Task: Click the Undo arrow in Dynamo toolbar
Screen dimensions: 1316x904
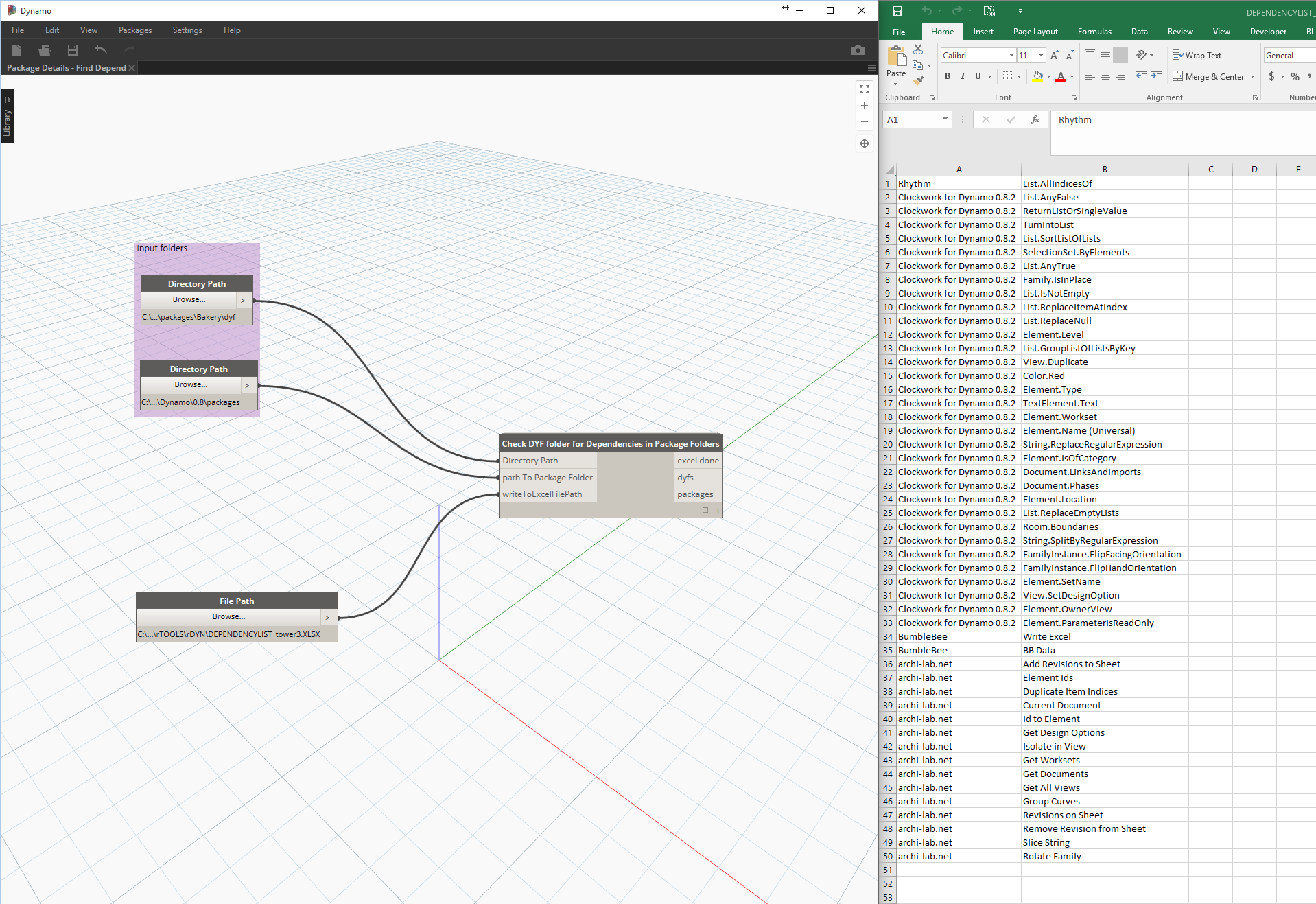Action: click(101, 49)
